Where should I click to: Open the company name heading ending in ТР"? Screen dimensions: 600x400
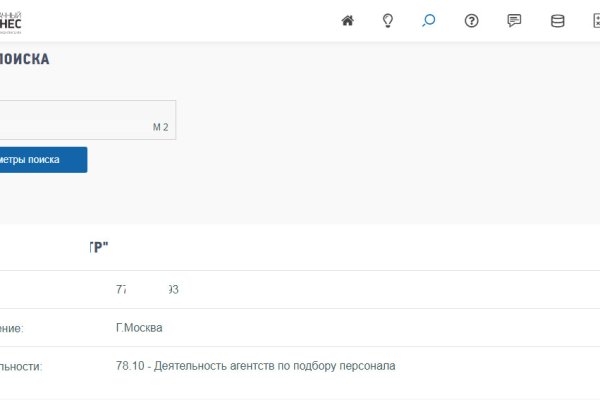click(98, 248)
